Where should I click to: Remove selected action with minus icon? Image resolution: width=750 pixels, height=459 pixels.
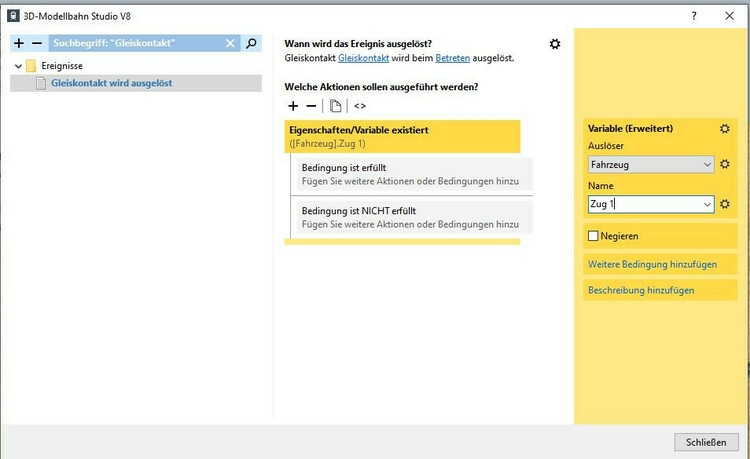click(x=311, y=106)
